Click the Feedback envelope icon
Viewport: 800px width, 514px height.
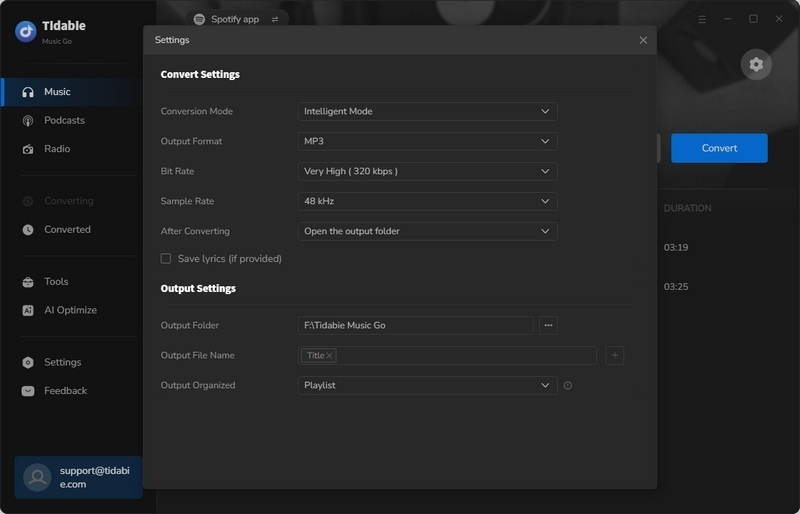pyautogui.click(x=28, y=391)
